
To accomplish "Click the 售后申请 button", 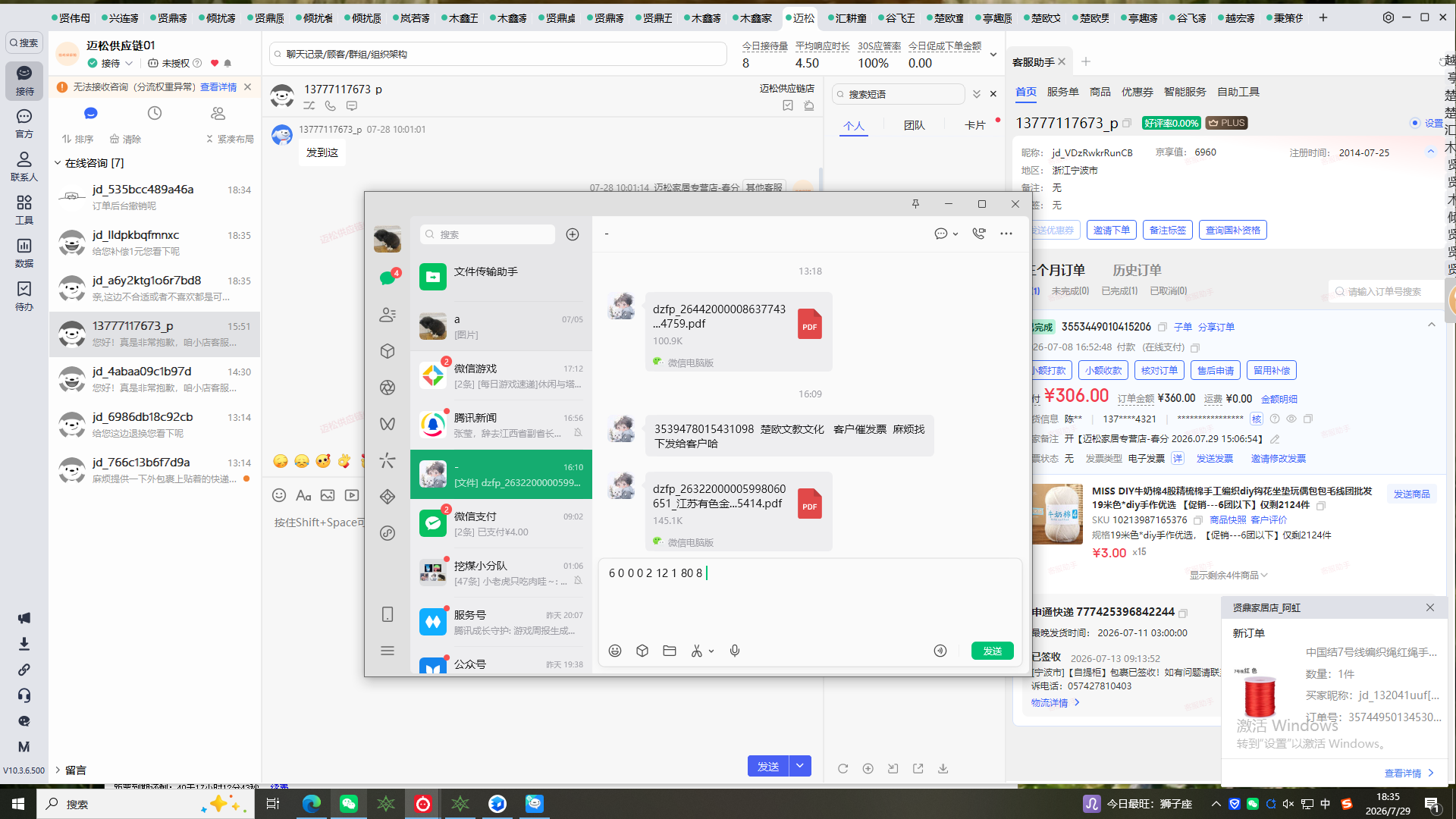I will pos(1216,370).
